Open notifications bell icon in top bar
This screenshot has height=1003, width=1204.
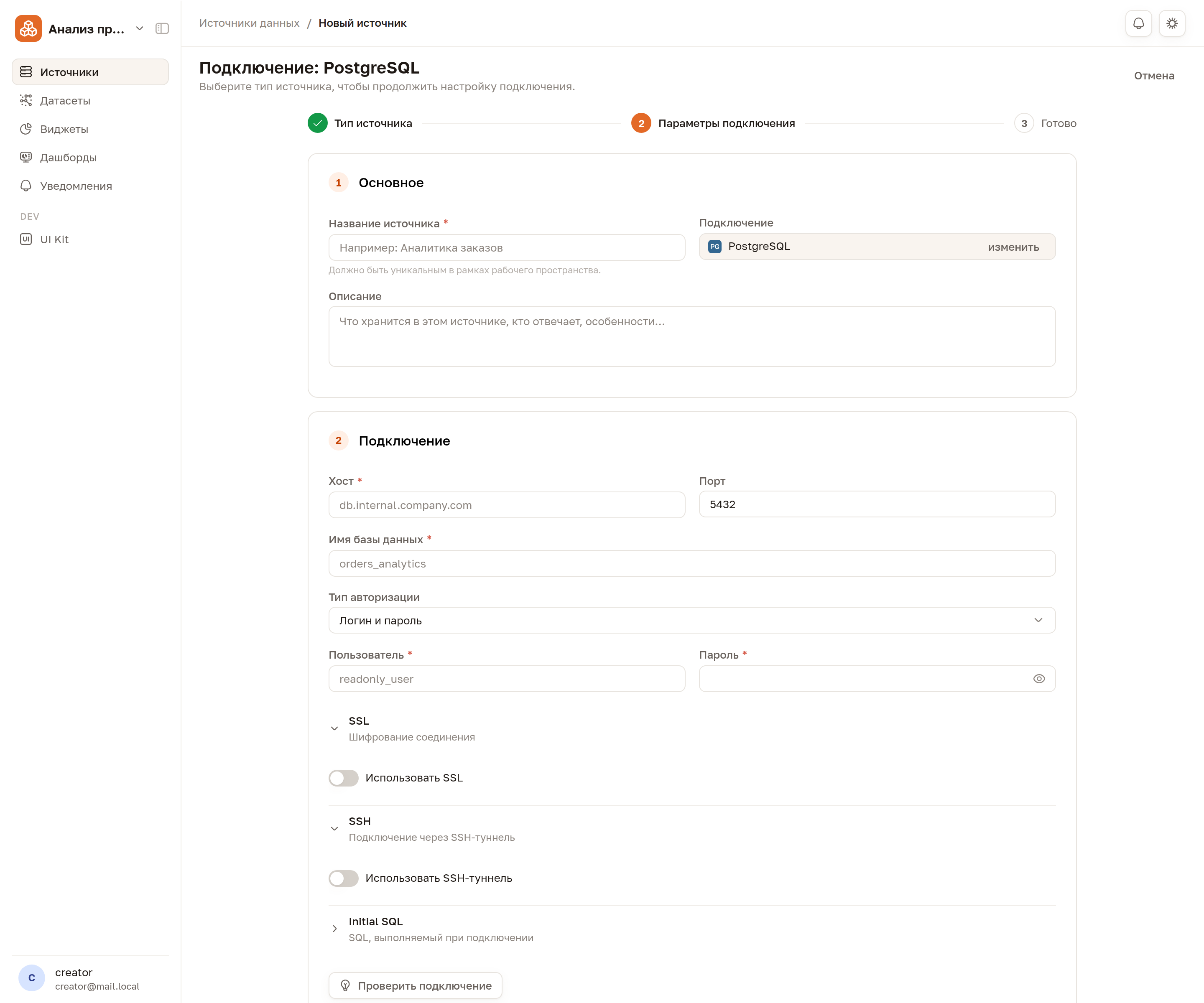pyautogui.click(x=1139, y=23)
